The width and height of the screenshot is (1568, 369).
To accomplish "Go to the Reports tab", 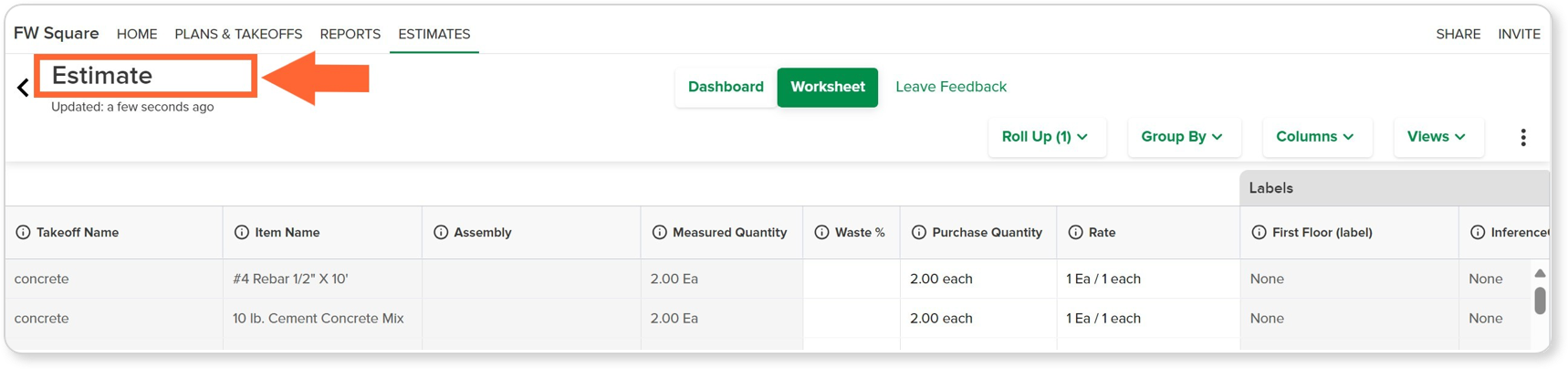I will (x=350, y=35).
